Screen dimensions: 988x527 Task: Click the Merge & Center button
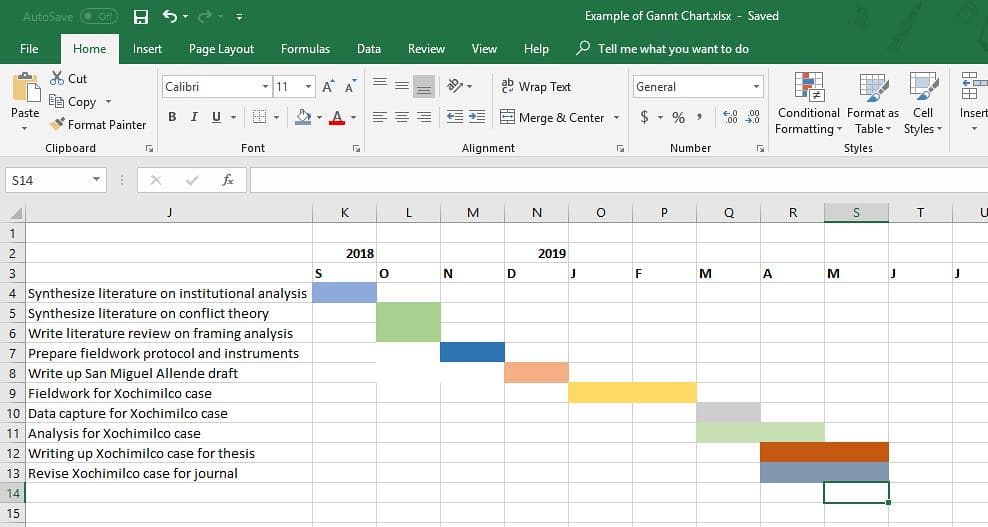pyautogui.click(x=552, y=117)
